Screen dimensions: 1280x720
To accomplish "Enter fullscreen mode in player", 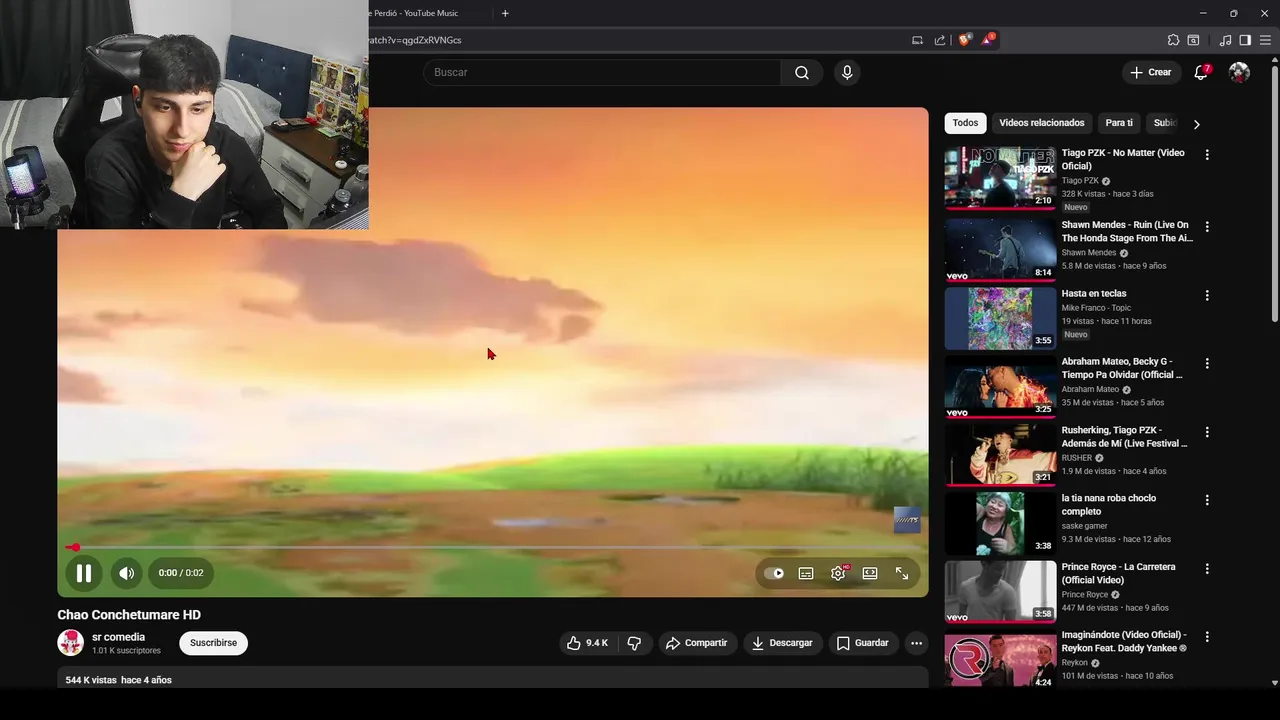I will pos(902,573).
